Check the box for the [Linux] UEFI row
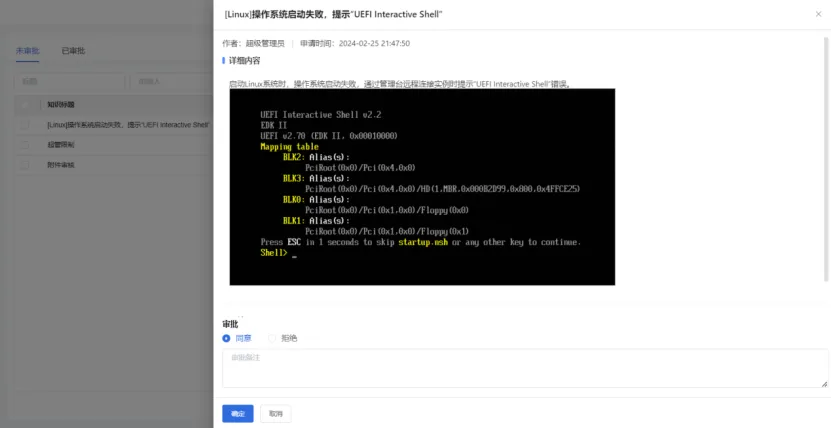Viewport: 831px width, 428px height. click(25, 125)
